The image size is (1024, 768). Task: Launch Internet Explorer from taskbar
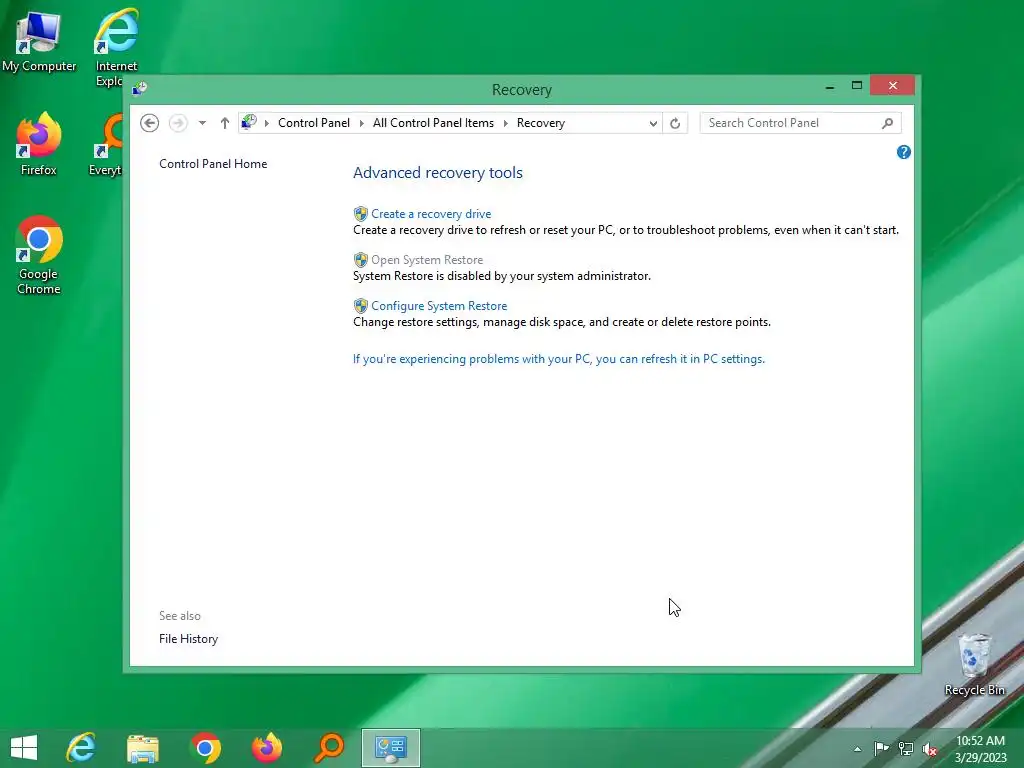coord(82,748)
